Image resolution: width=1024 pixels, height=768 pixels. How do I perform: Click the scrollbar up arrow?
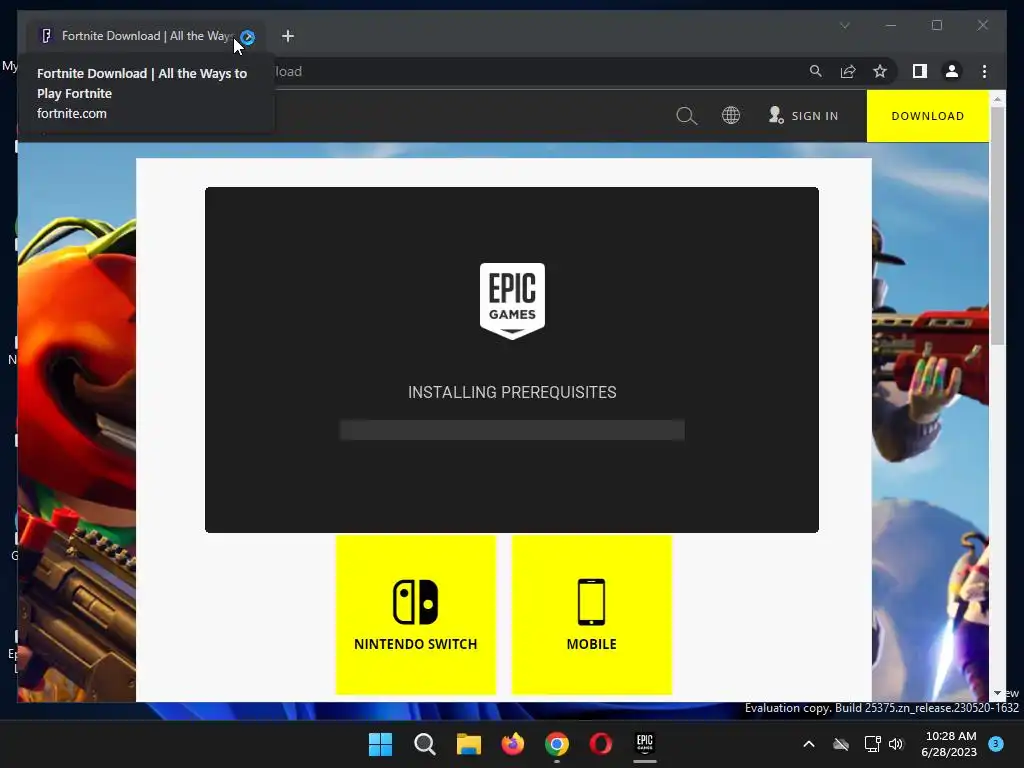click(997, 99)
